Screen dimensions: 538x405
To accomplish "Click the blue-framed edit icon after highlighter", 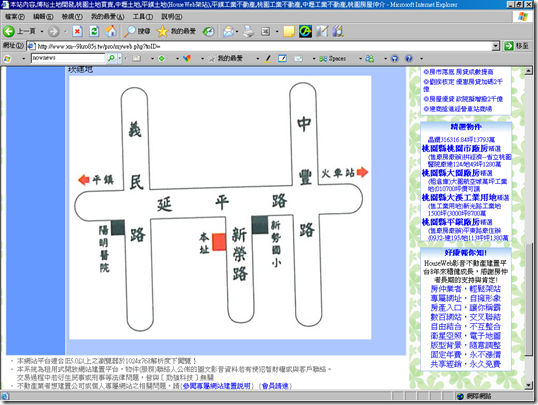I will [x=282, y=58].
